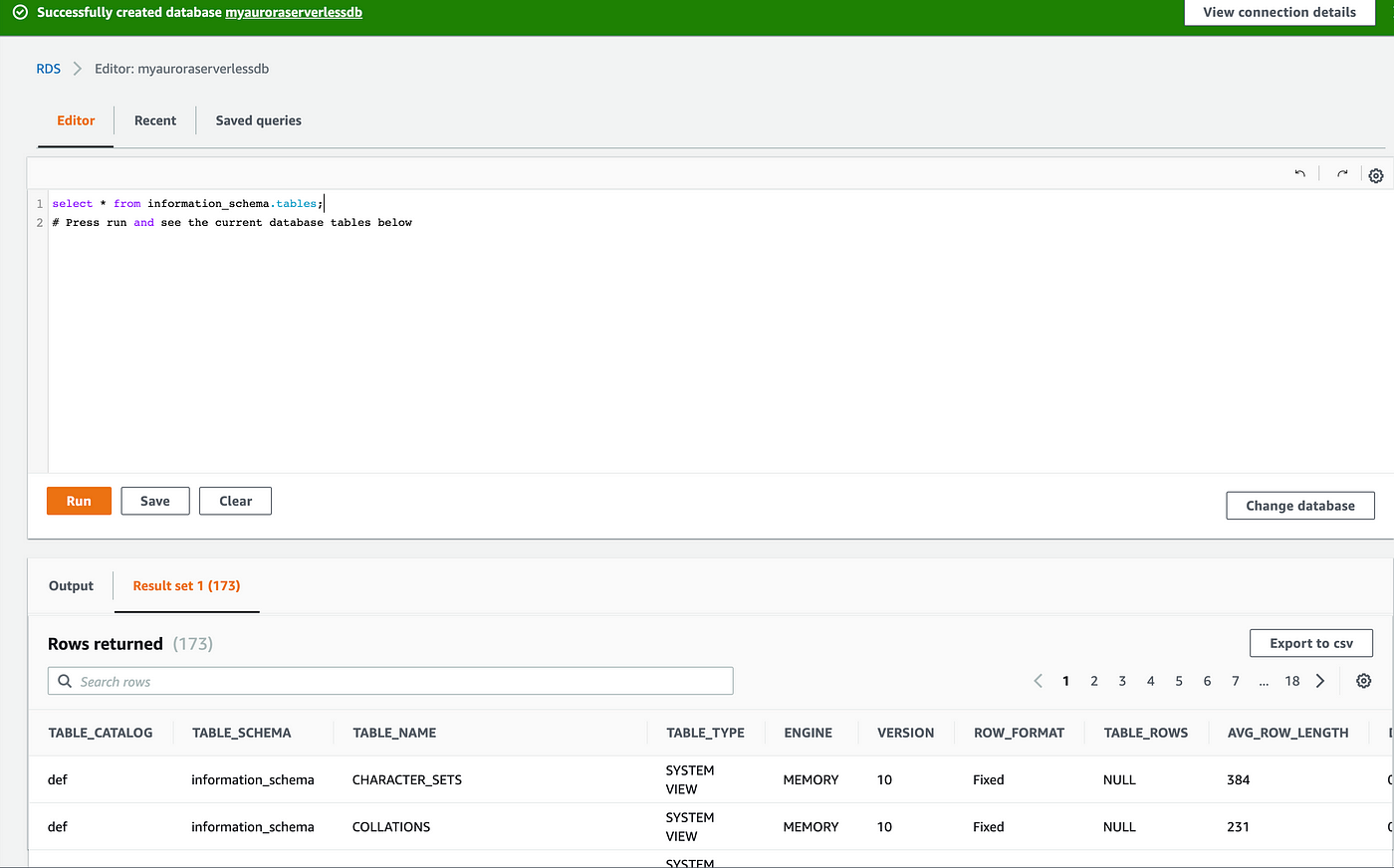Click the TABLE_ROWS column header

point(1146,733)
